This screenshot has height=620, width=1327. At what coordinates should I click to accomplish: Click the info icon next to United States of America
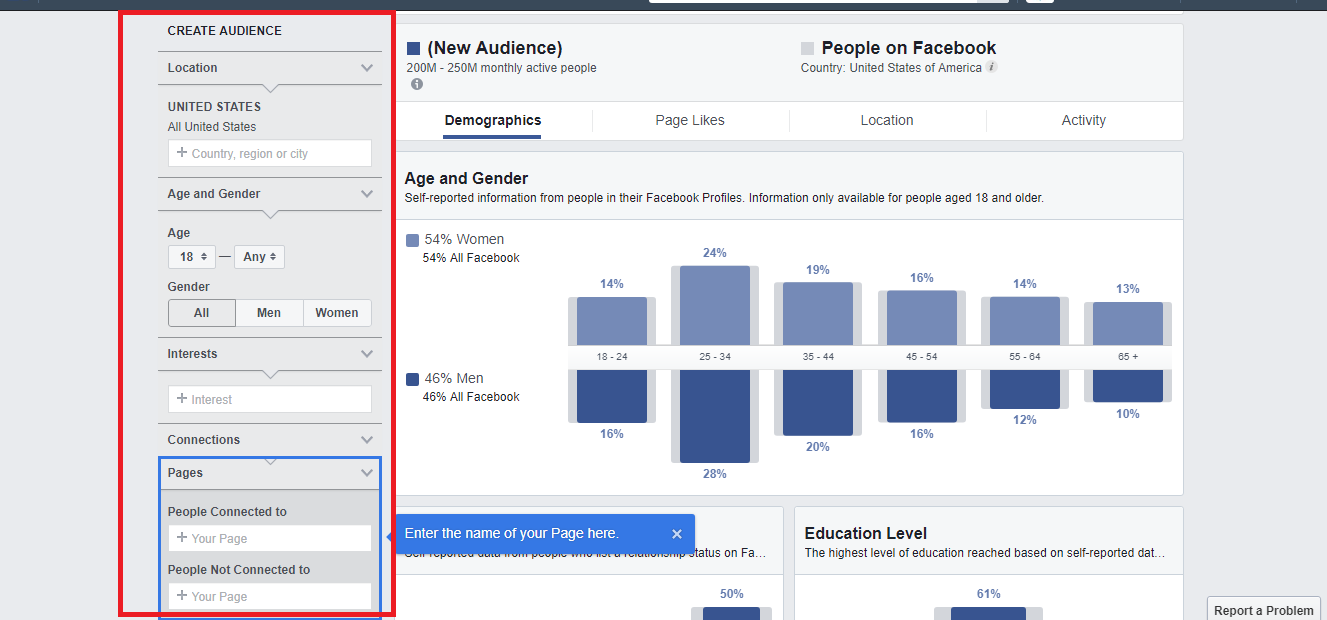click(x=991, y=67)
